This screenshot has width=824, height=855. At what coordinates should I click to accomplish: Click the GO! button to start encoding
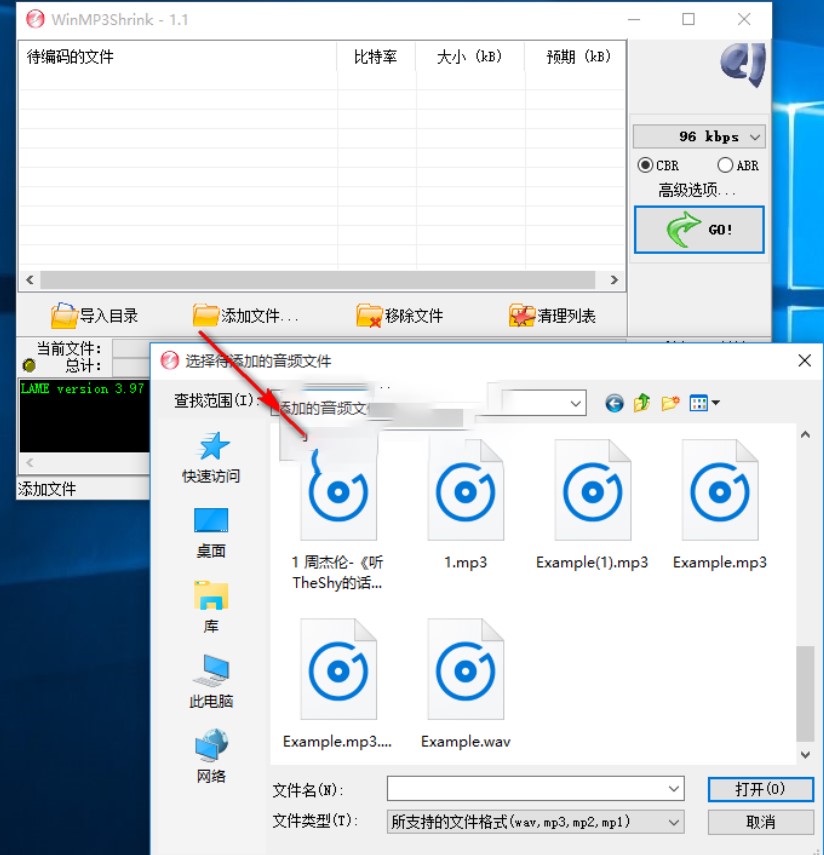pyautogui.click(x=698, y=229)
